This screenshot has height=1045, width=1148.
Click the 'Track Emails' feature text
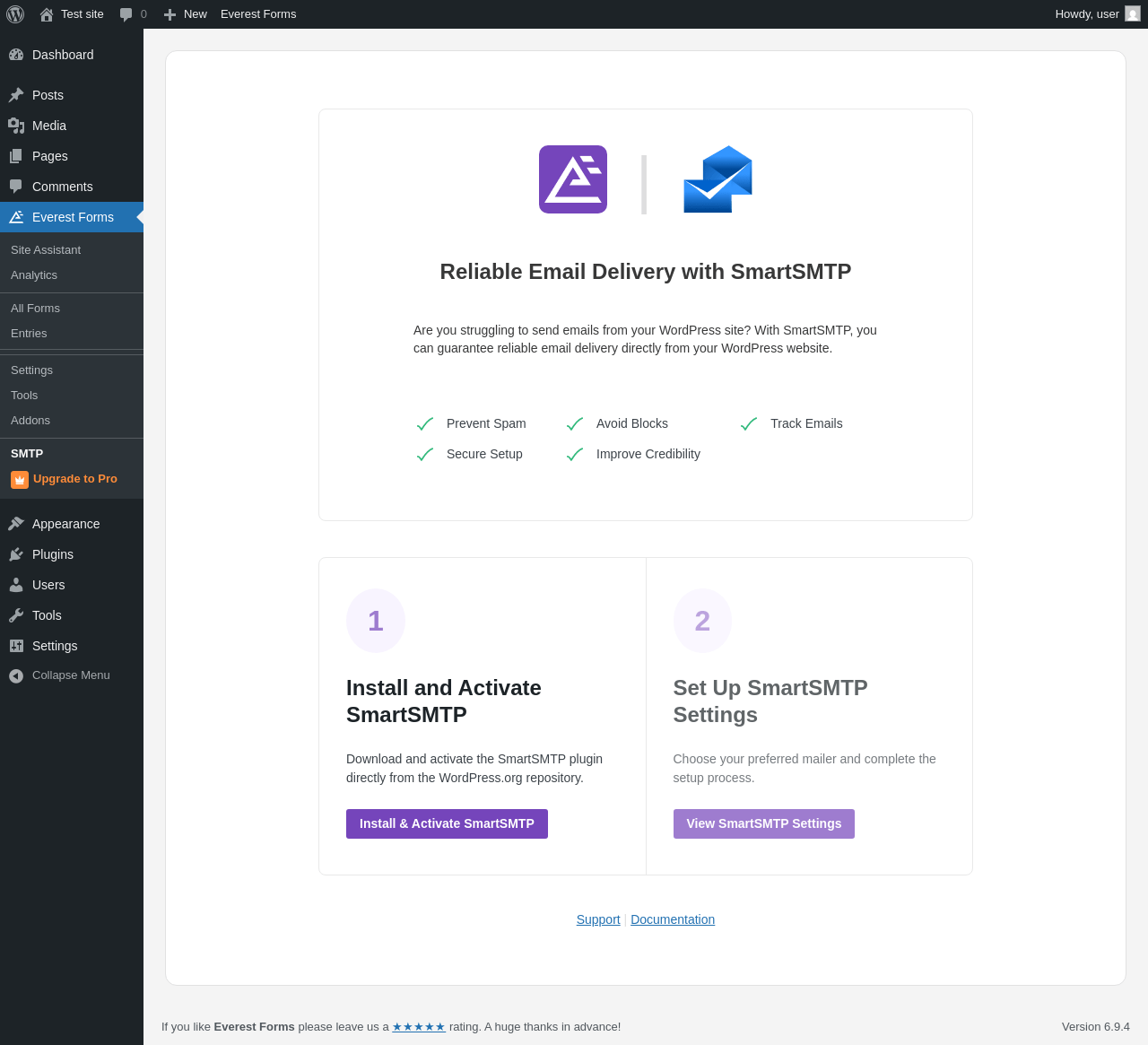coord(806,423)
